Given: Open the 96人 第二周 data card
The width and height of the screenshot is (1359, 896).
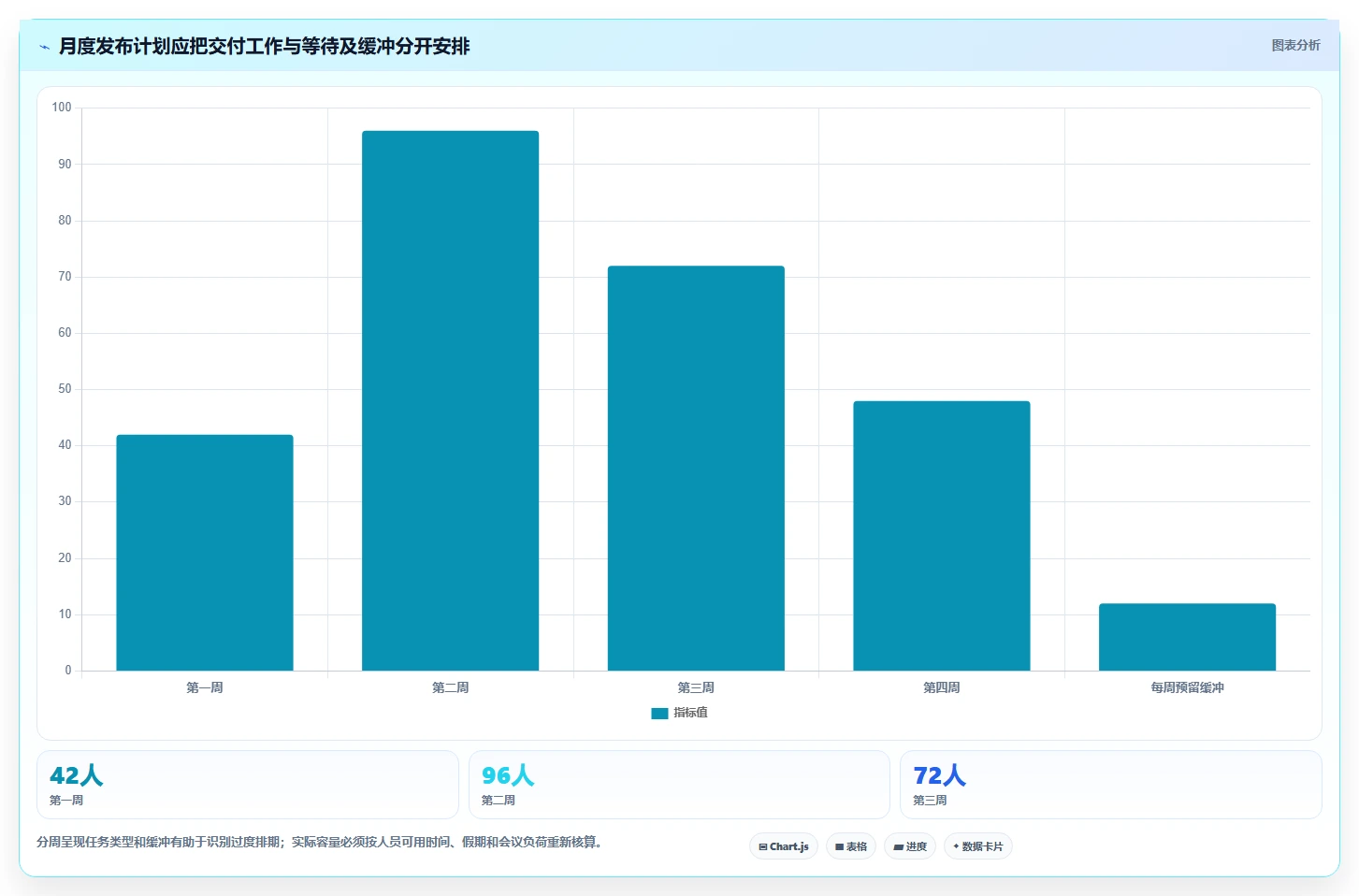Looking at the screenshot, I should click(679, 785).
